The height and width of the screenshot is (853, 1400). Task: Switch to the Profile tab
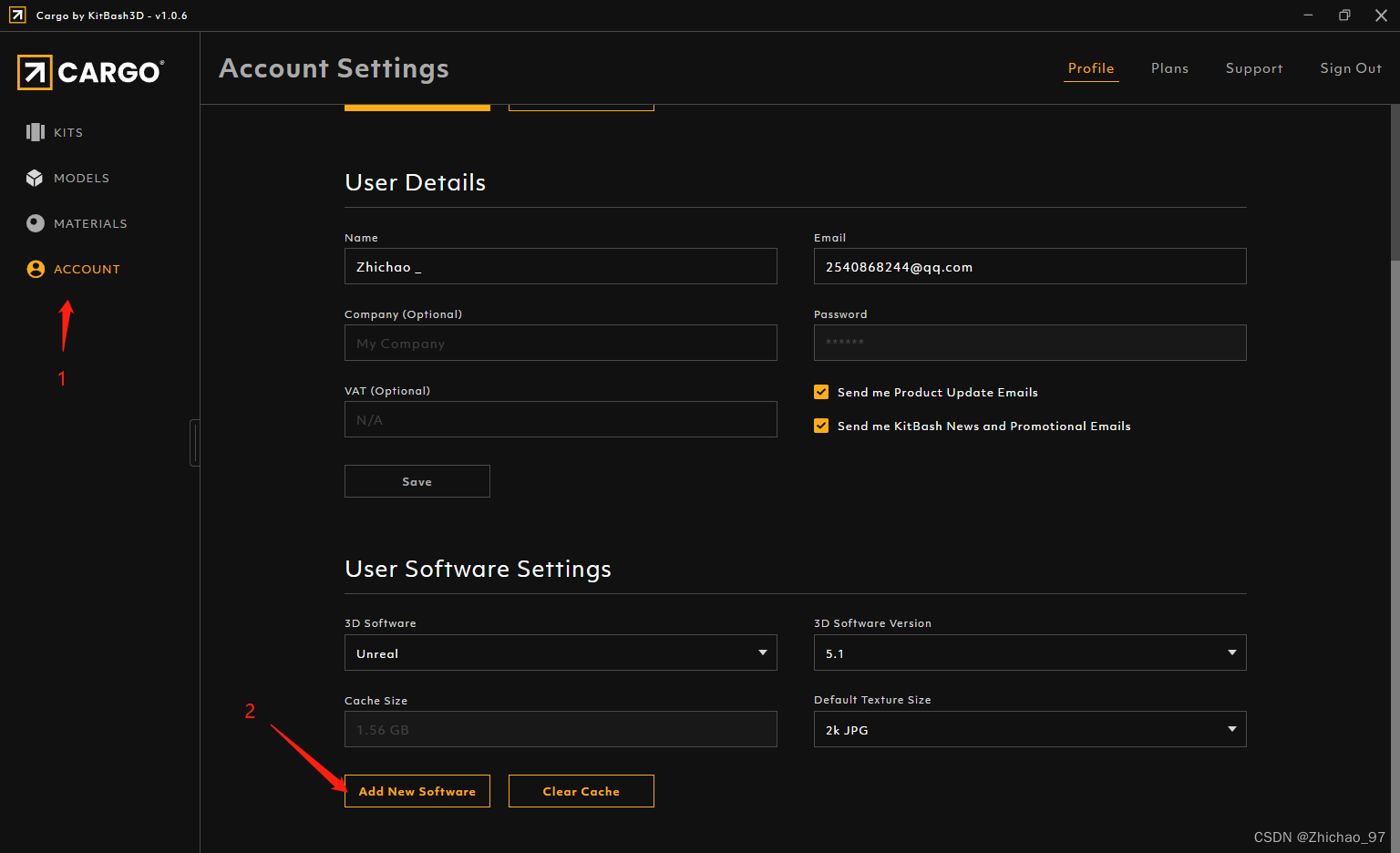click(x=1091, y=68)
